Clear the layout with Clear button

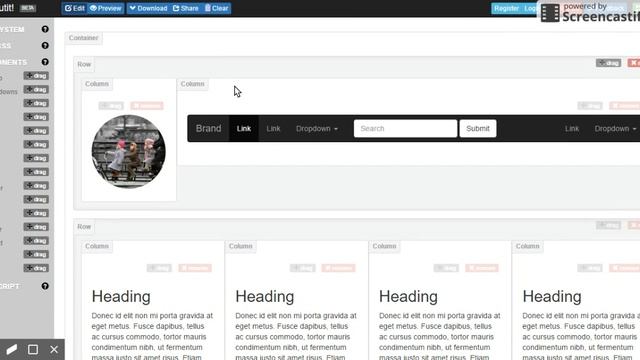click(216, 8)
